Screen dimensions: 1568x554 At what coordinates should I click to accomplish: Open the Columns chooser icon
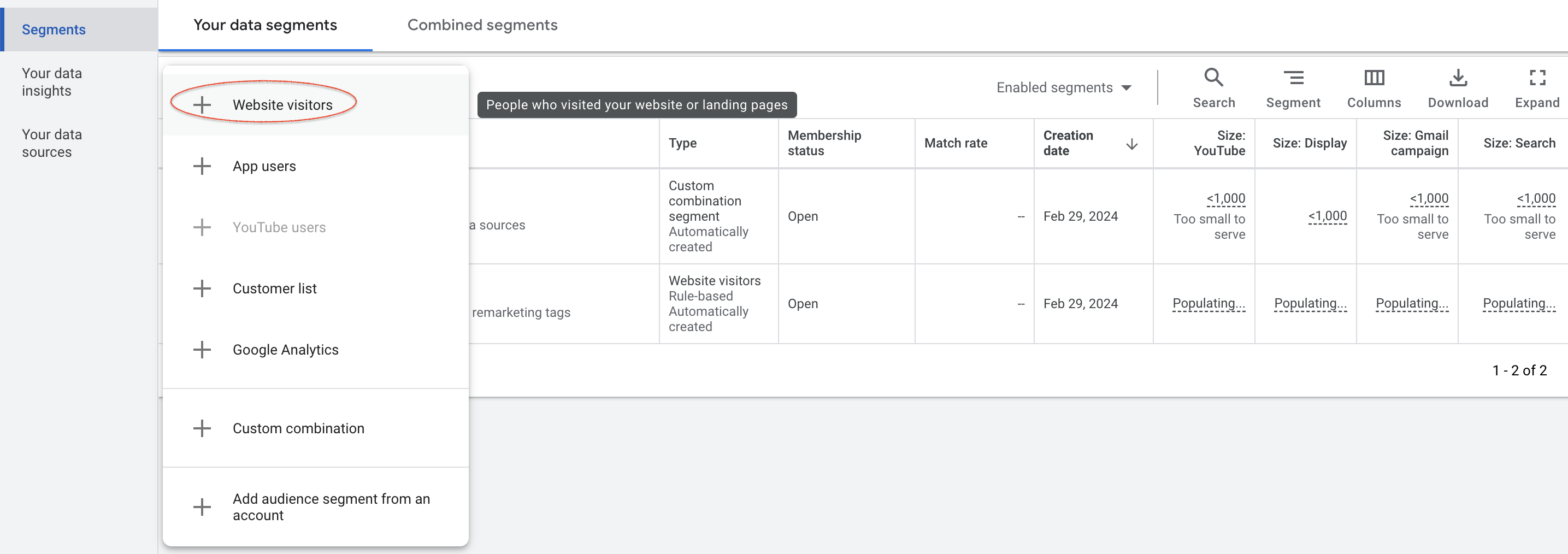click(1374, 78)
